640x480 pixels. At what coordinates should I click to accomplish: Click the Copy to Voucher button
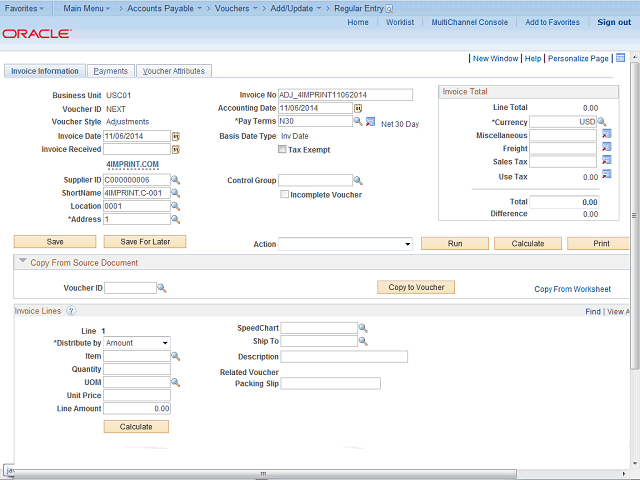(416, 287)
